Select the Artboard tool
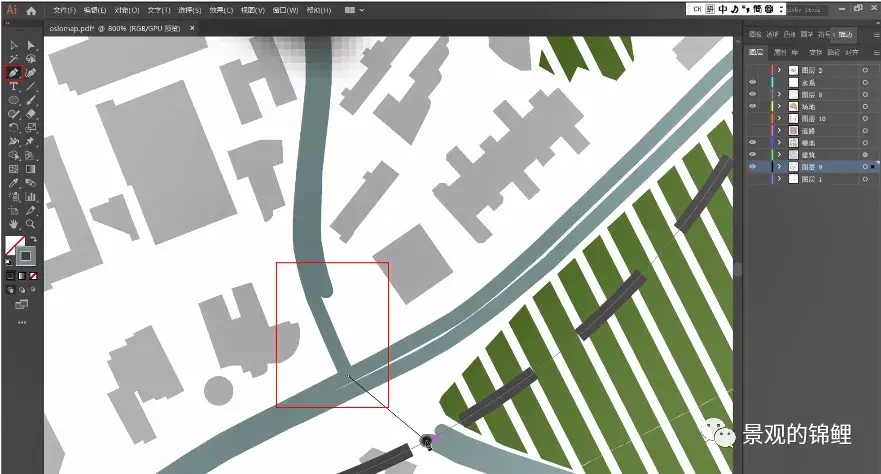Screen dimensions: 881x474 coord(14,211)
